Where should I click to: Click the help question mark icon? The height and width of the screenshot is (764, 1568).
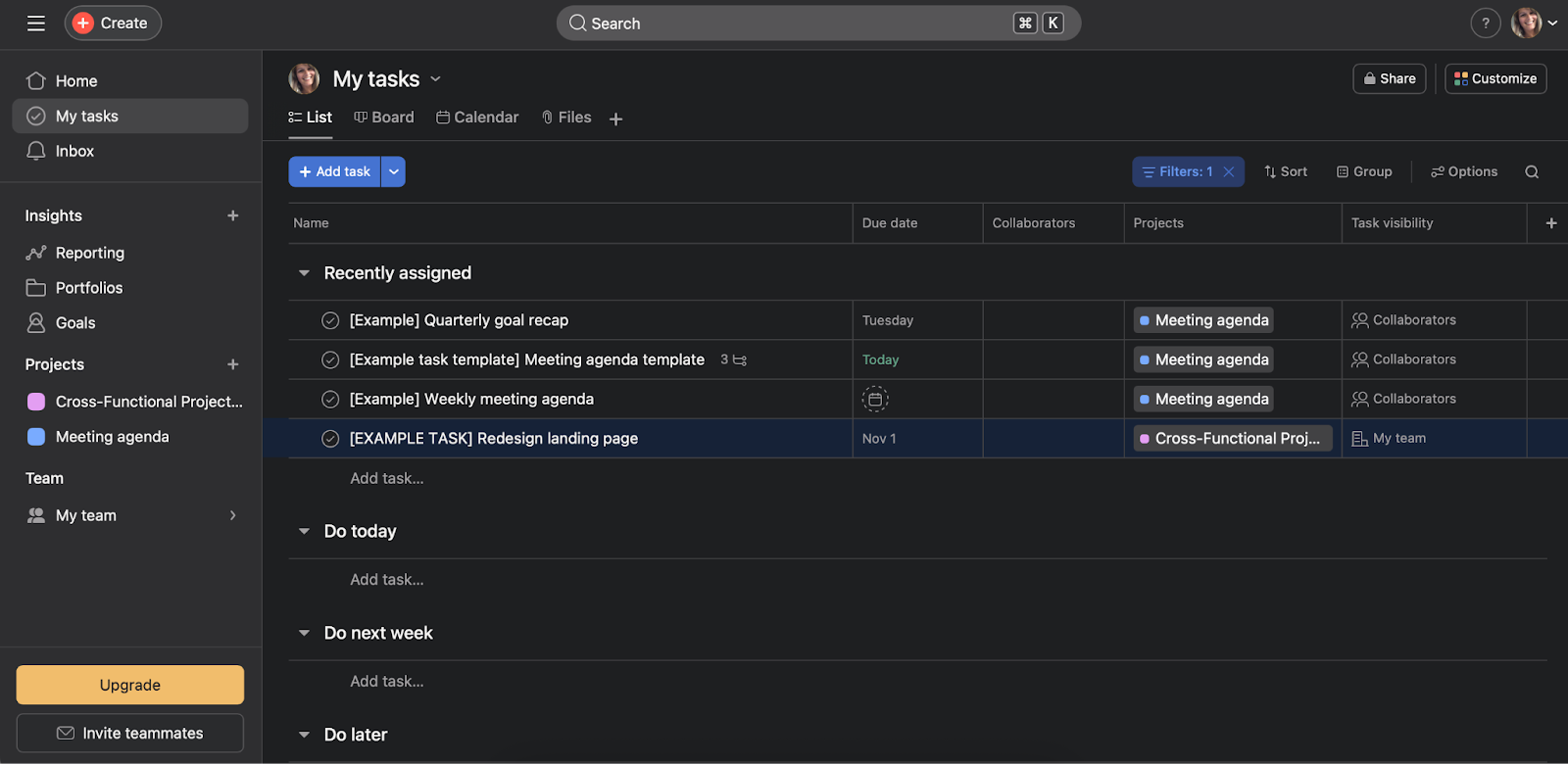(x=1485, y=24)
